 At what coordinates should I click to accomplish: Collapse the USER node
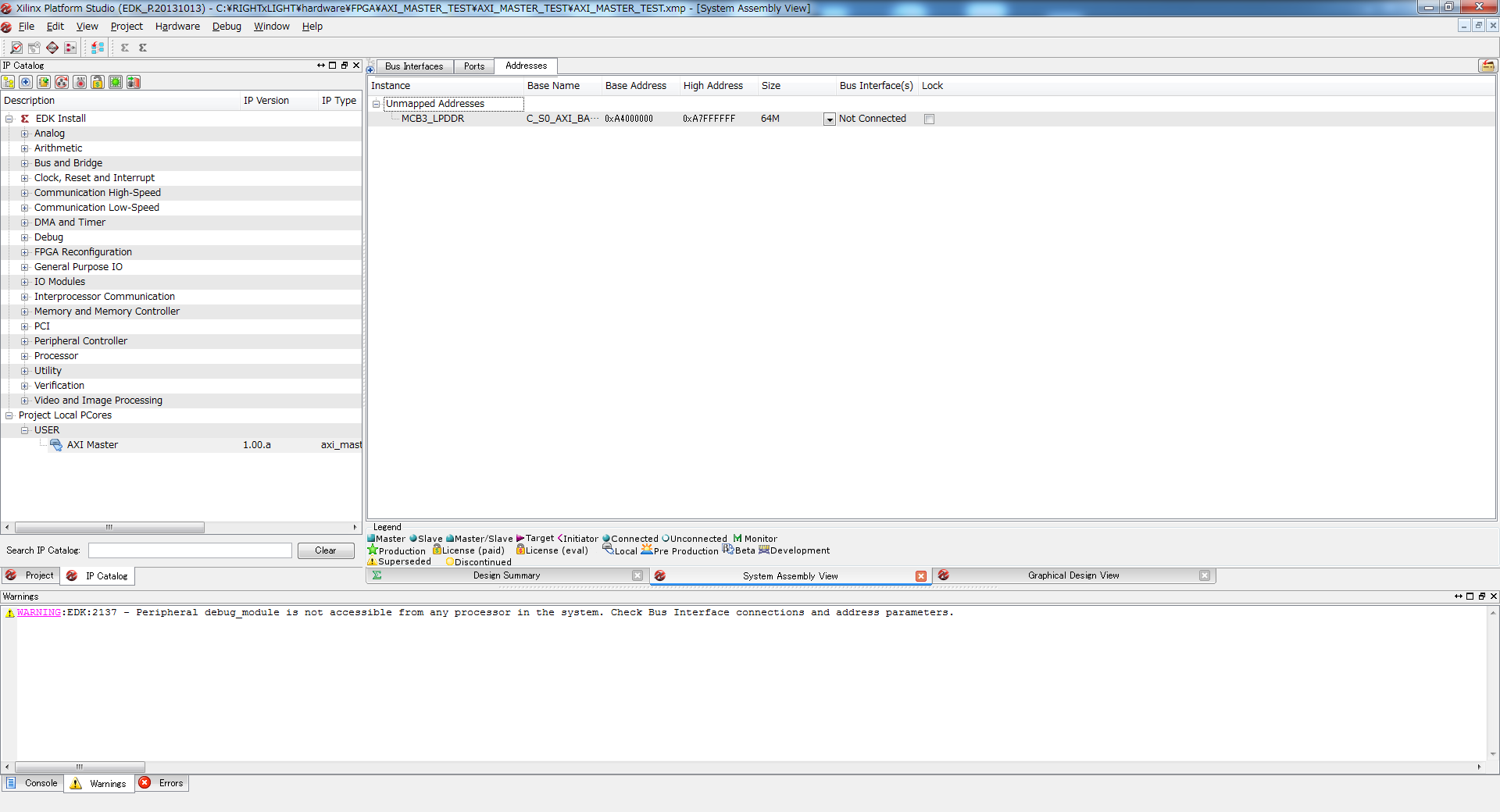click(25, 430)
